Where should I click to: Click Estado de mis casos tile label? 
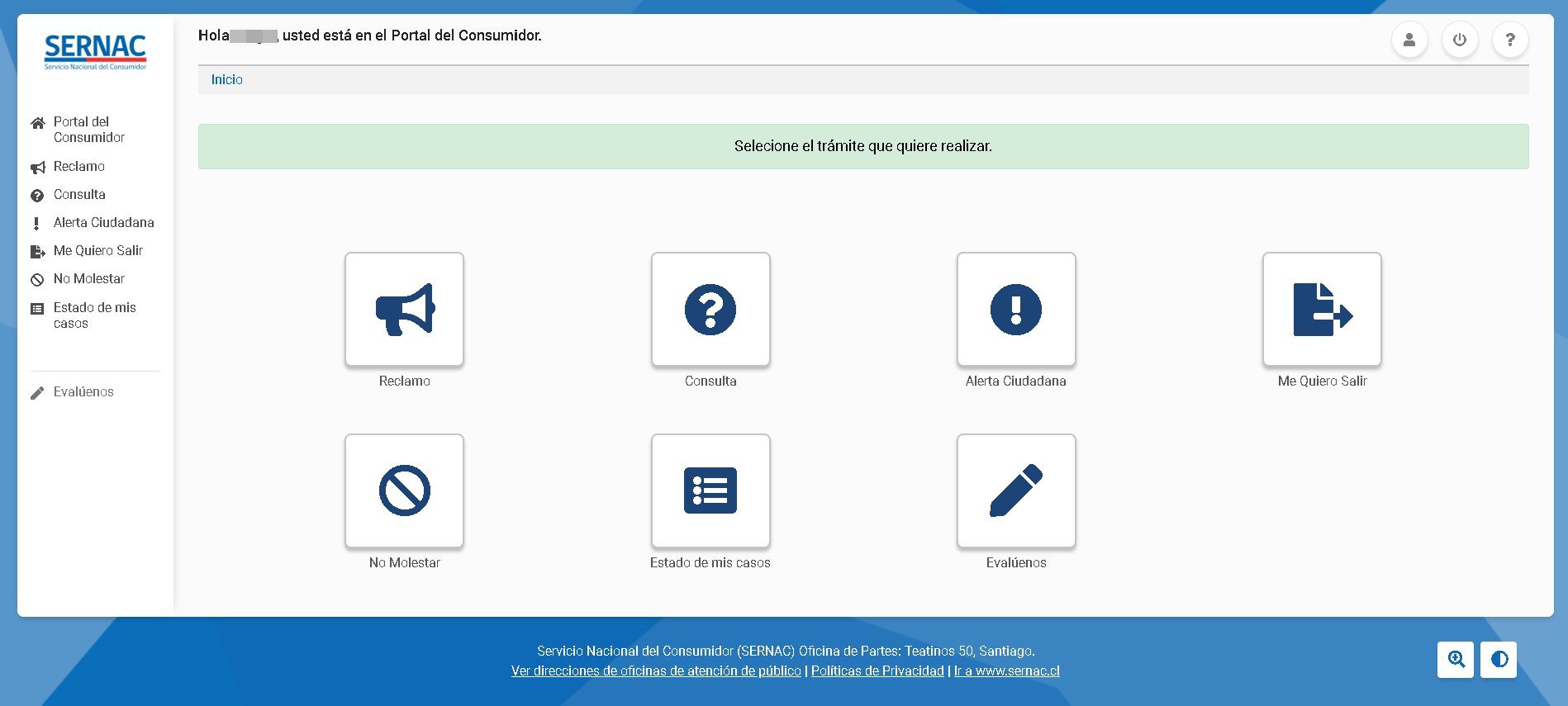point(710,562)
